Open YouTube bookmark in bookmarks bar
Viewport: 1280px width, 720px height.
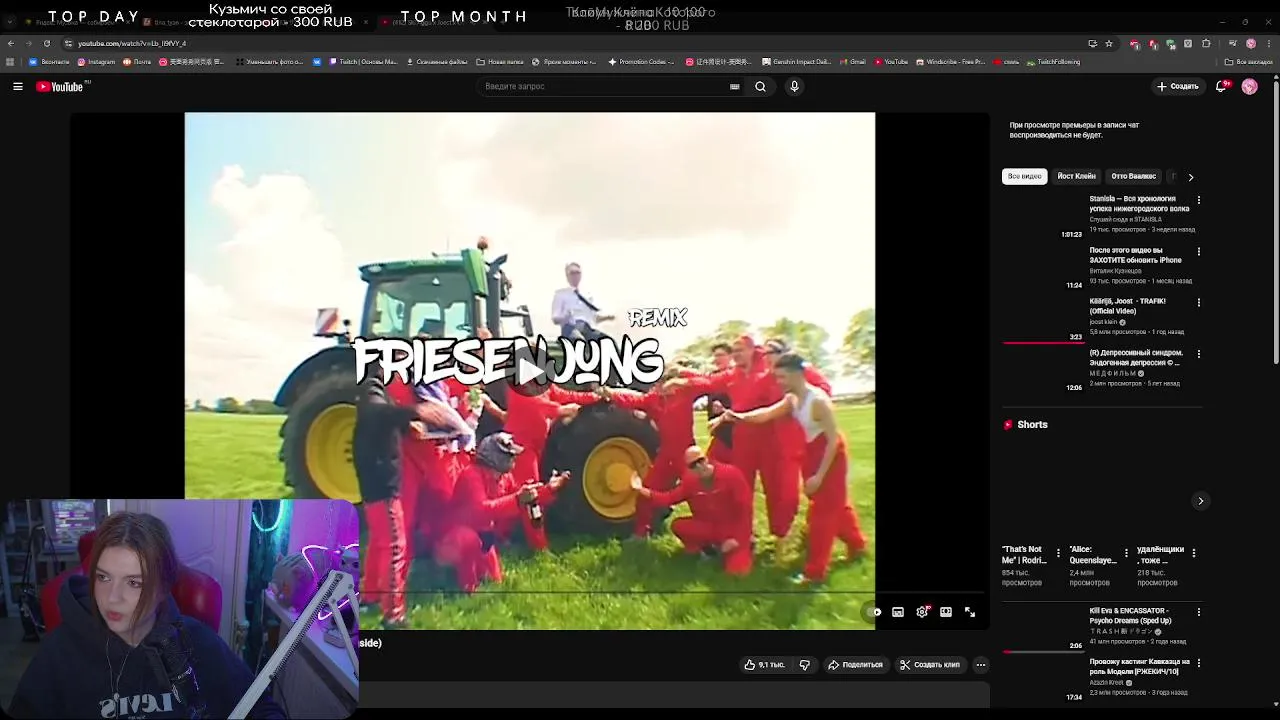pyautogui.click(x=891, y=62)
